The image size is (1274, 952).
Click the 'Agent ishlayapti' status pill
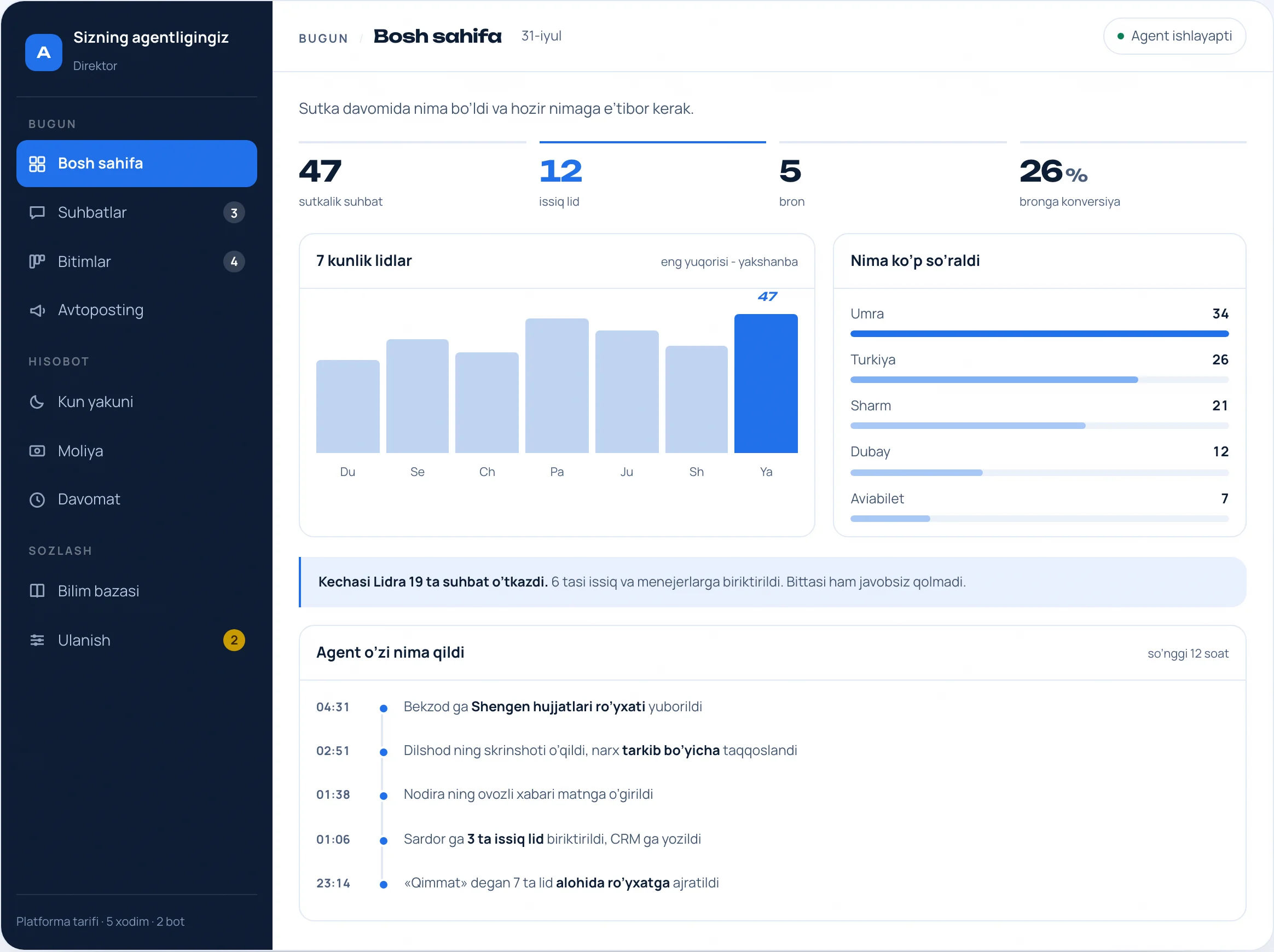[1174, 36]
